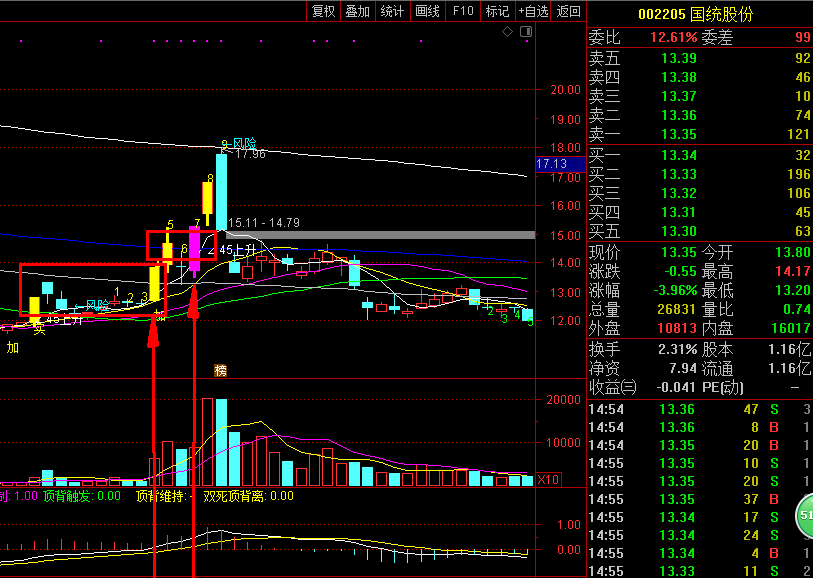Viewport: 813px width, 578px height.
Task: Click the X10 volume scale label
Action: [x=548, y=480]
